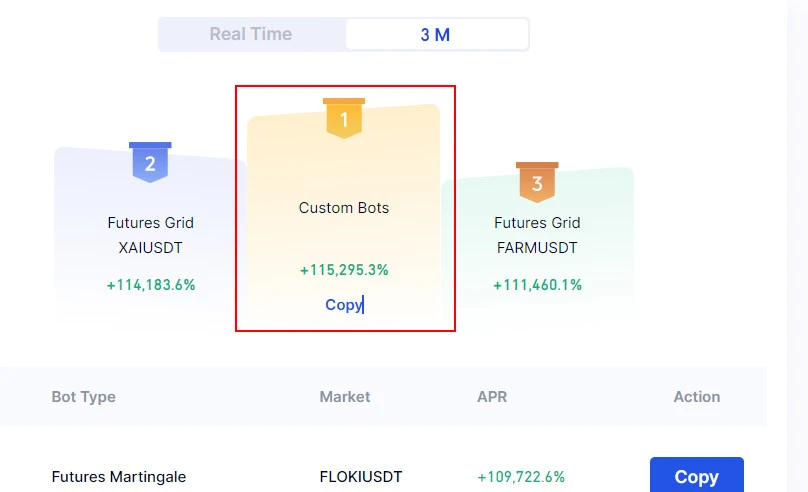Screen dimensions: 808x492
Task: Click the APR column header
Action: [492, 397]
